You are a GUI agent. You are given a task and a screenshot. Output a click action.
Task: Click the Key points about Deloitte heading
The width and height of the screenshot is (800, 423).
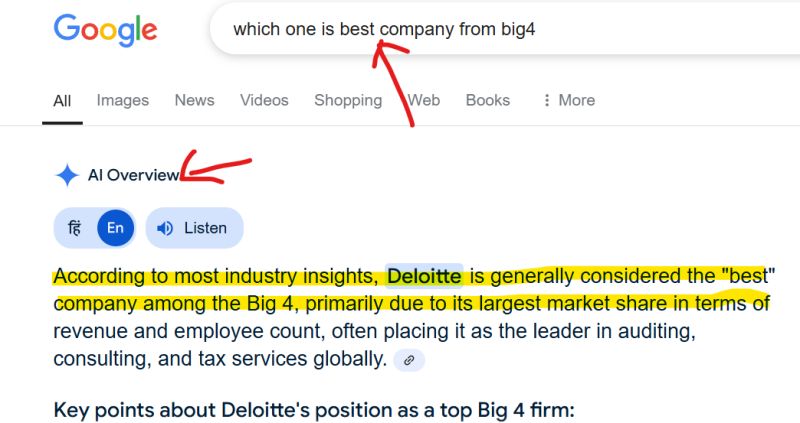(x=314, y=410)
